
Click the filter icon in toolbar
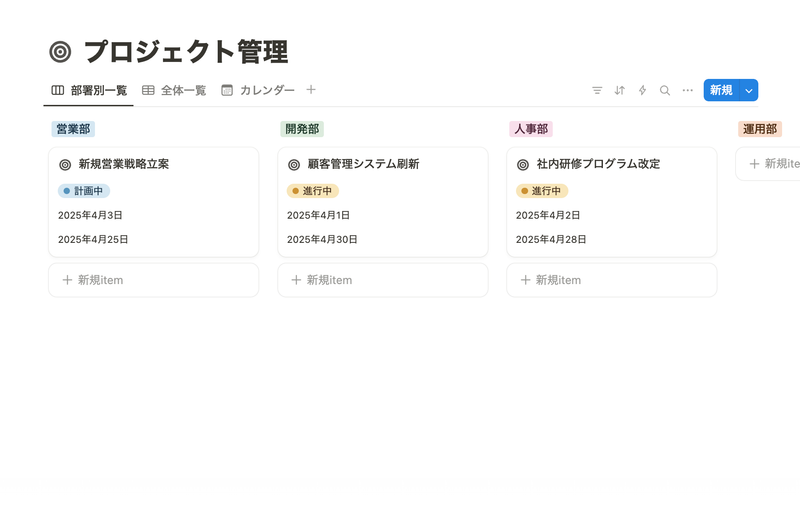[x=597, y=90]
